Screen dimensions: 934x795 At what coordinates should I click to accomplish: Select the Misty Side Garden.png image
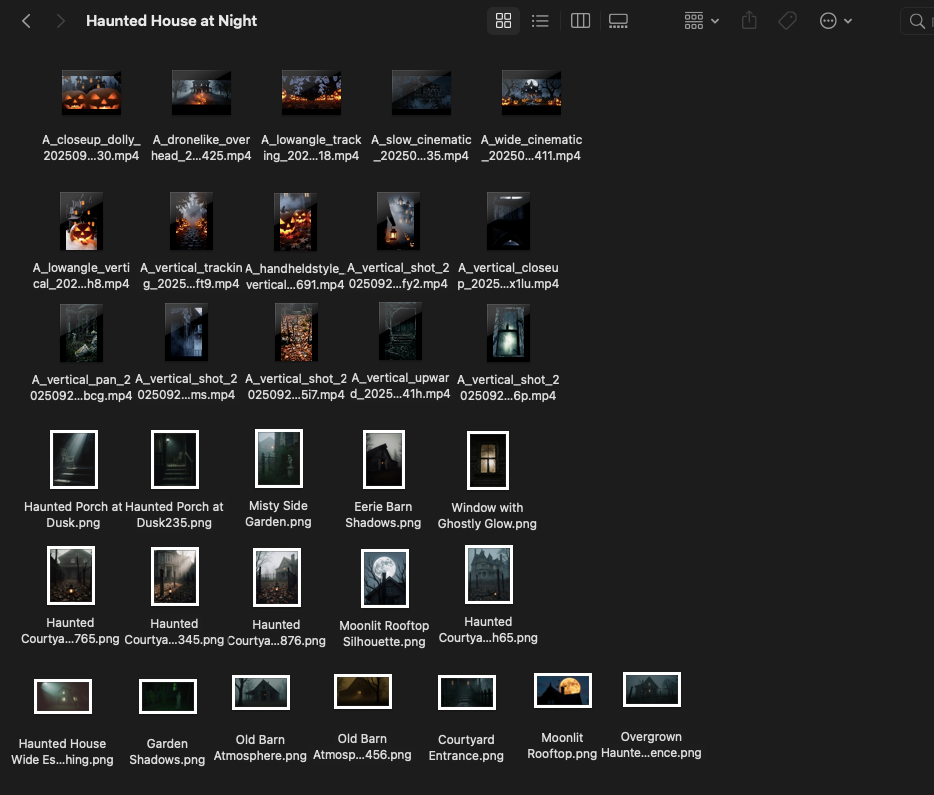pyautogui.click(x=279, y=459)
